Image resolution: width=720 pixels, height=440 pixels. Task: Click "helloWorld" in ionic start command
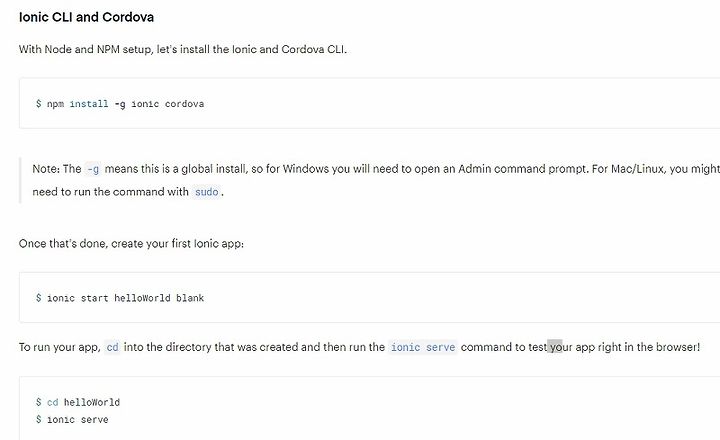point(142,298)
